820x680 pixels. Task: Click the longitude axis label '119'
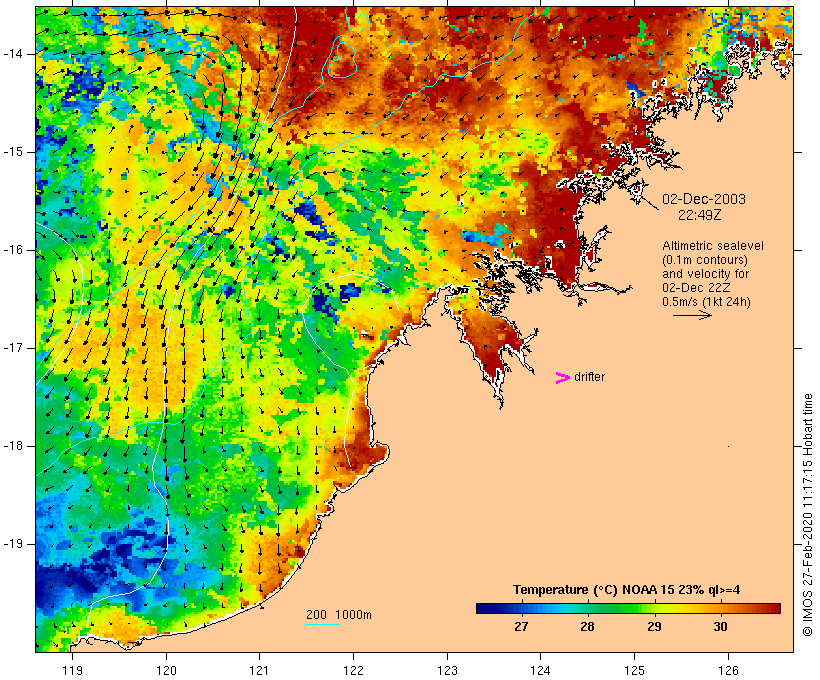(x=72, y=670)
